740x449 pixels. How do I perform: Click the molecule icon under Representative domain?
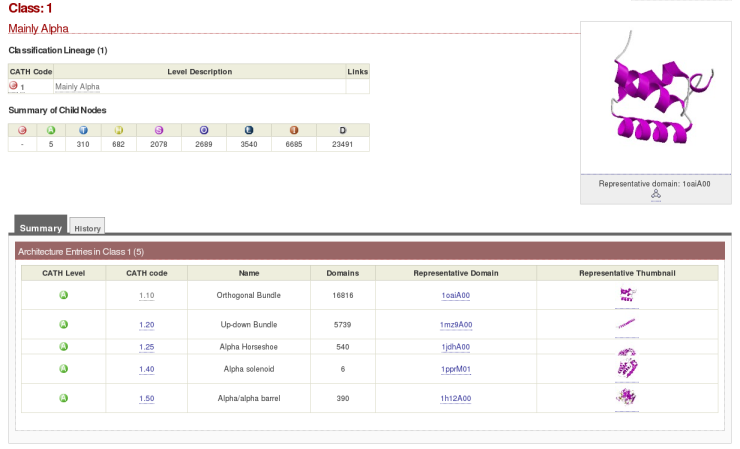pyautogui.click(x=655, y=194)
